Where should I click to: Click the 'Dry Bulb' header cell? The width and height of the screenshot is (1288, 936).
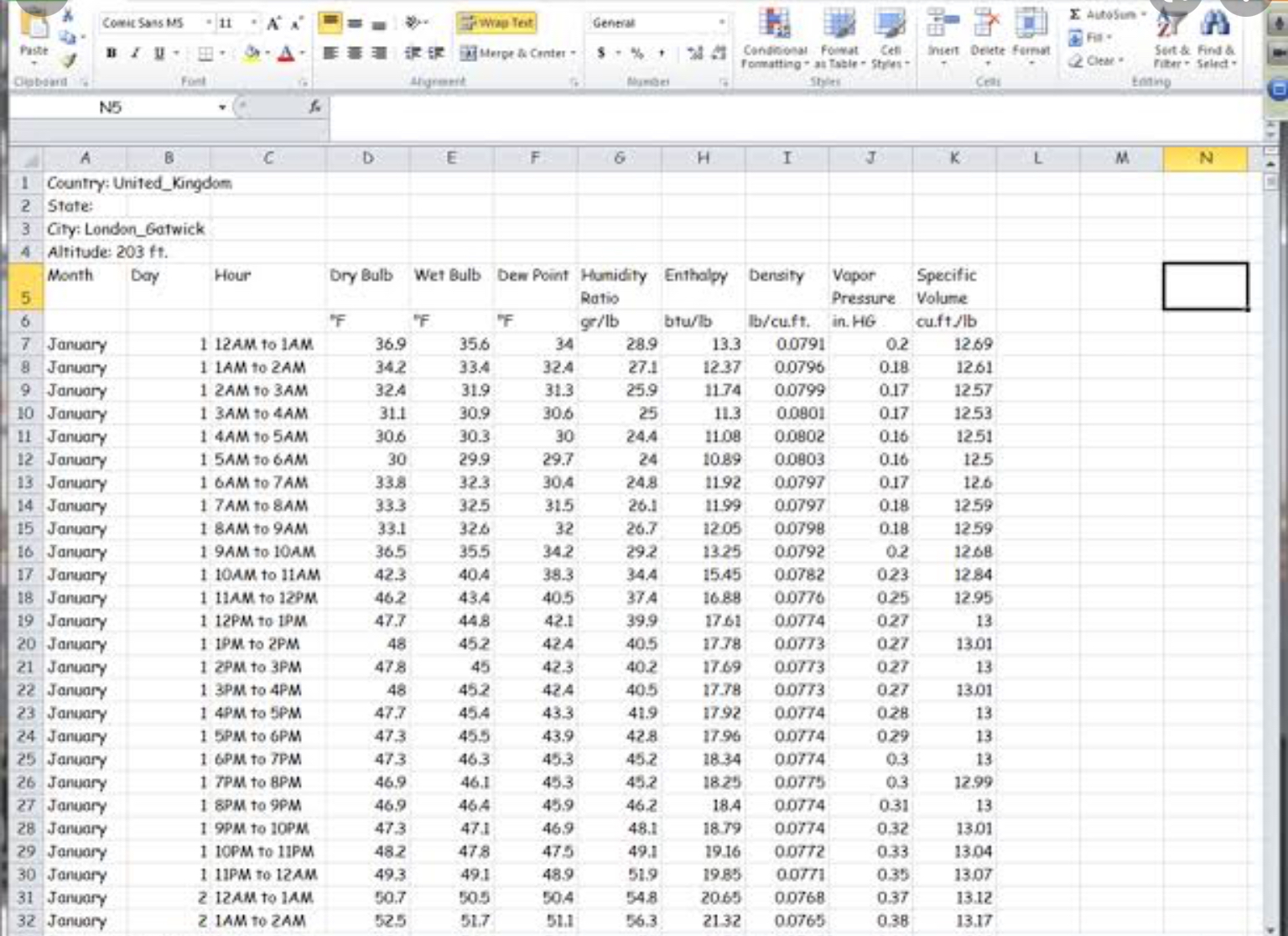pos(368,286)
